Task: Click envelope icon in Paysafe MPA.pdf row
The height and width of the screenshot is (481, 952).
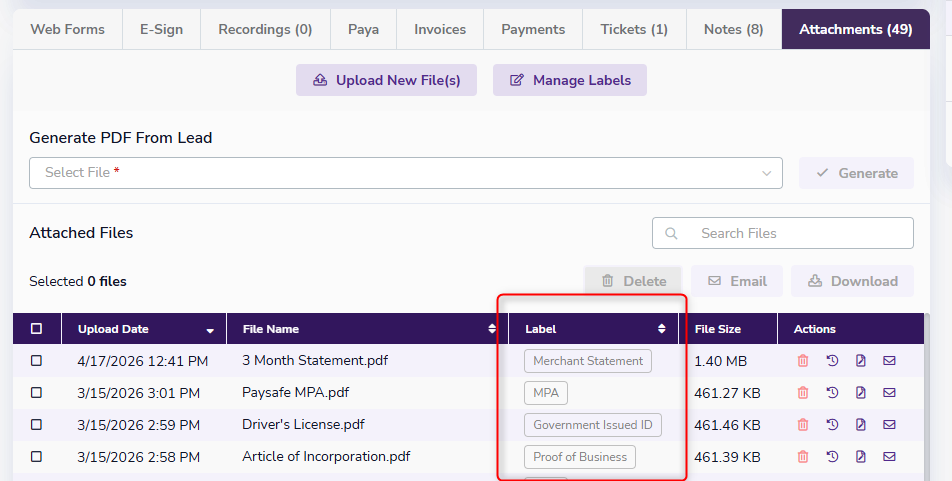Action: tap(889, 392)
